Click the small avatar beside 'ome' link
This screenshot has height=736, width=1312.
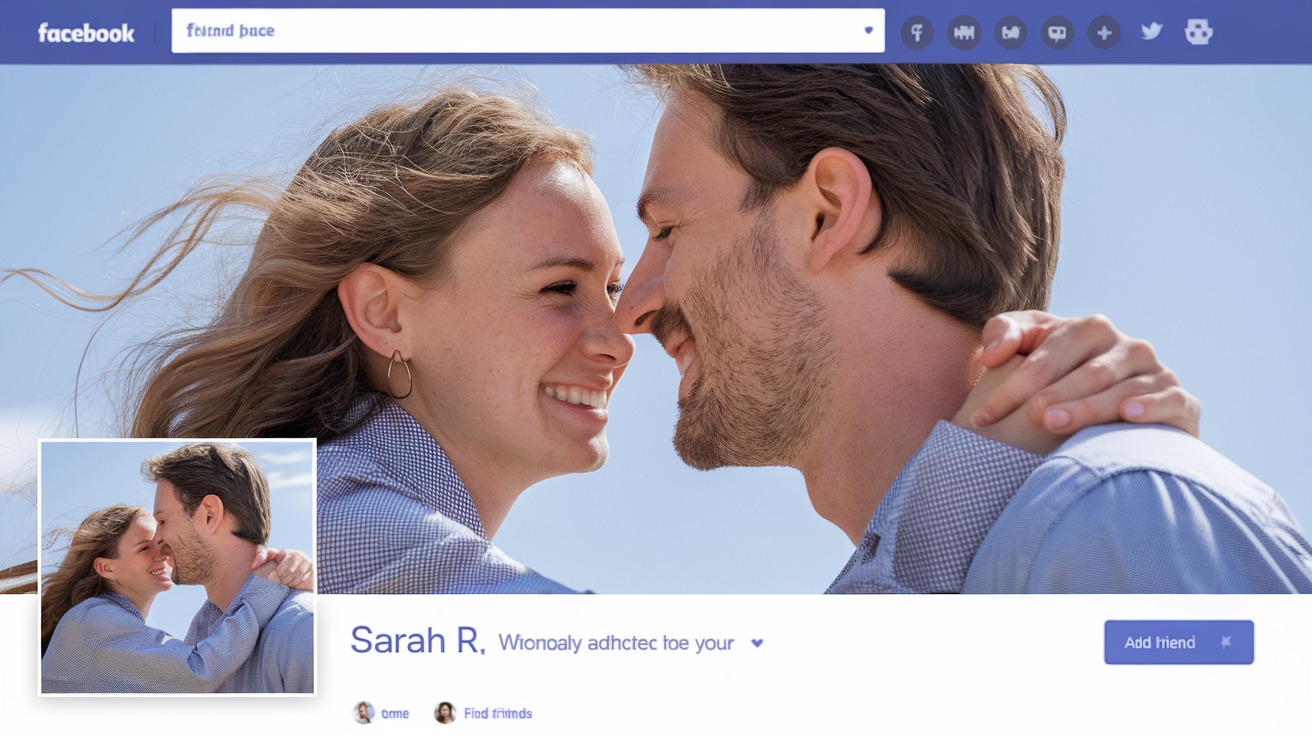(x=364, y=713)
